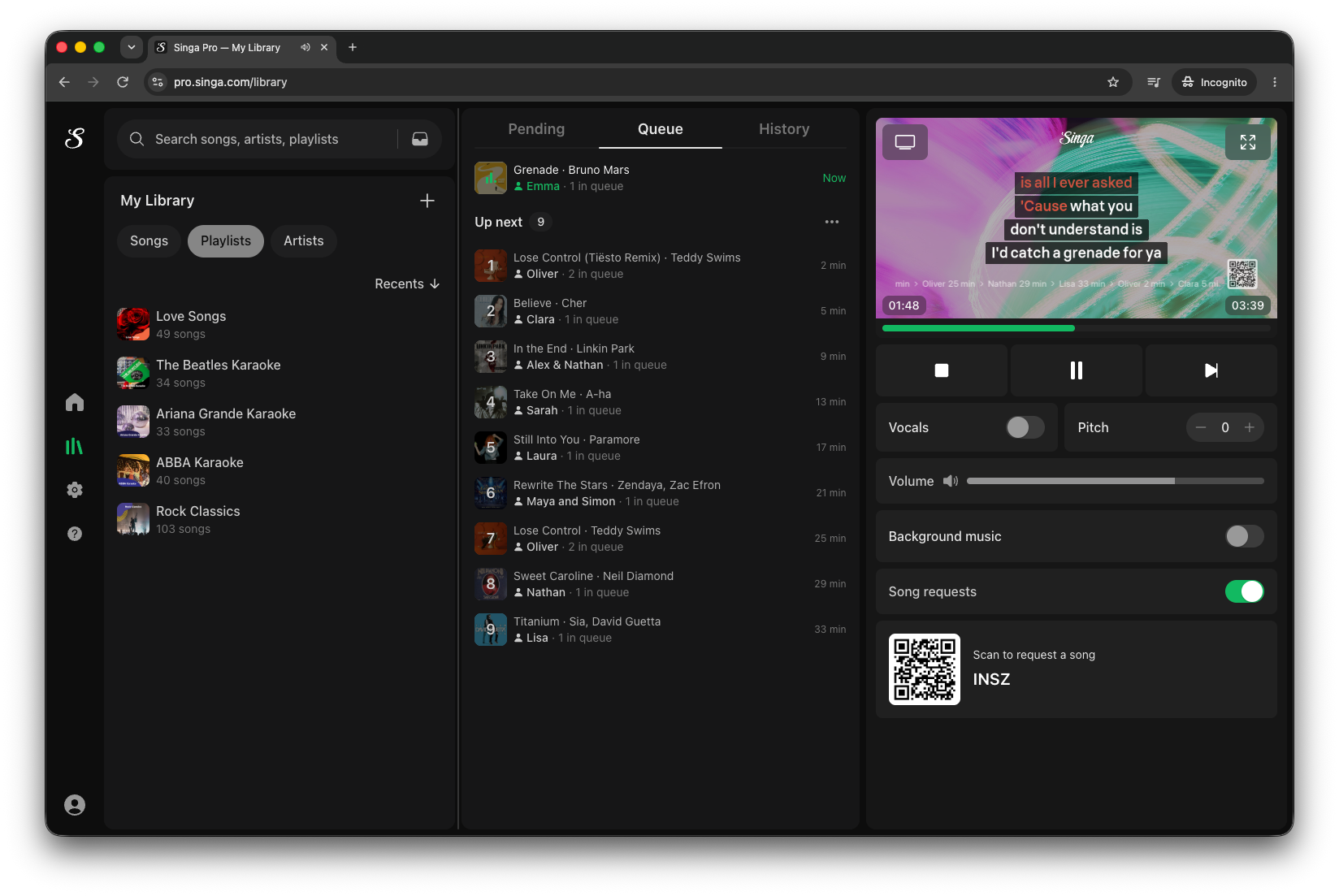Viewport: 1339px width, 896px height.
Task: Open the Love Songs playlist
Action: point(279,324)
